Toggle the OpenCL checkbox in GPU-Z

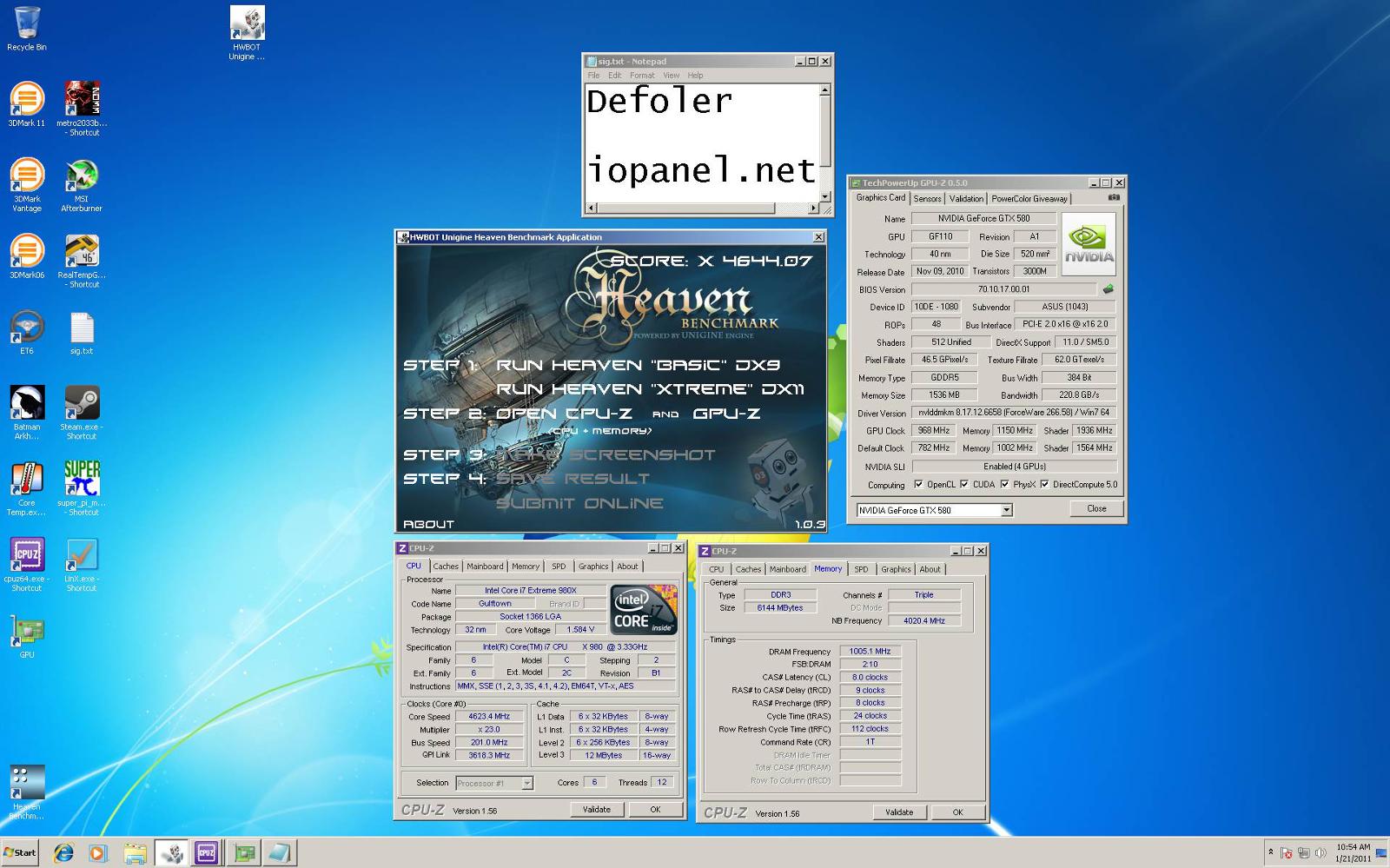(918, 485)
